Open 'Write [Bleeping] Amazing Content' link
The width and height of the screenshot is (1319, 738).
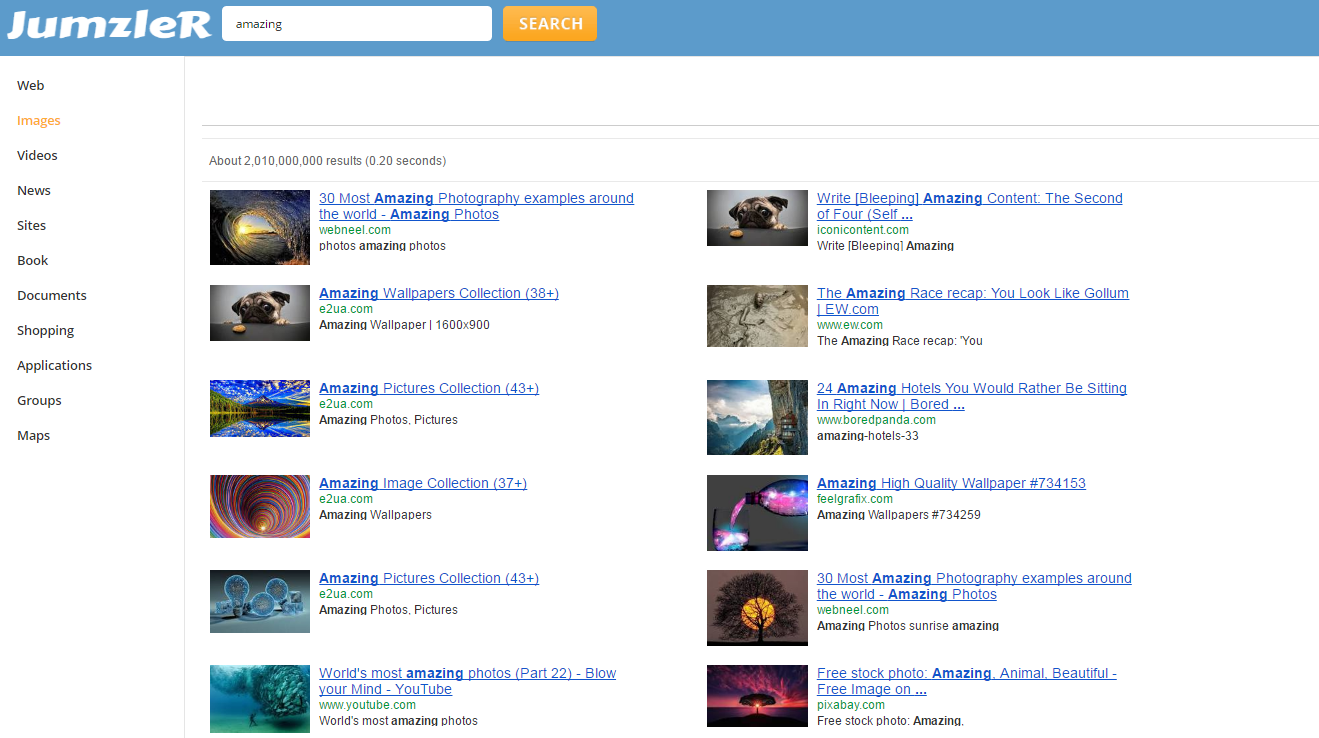pyautogui.click(x=970, y=206)
